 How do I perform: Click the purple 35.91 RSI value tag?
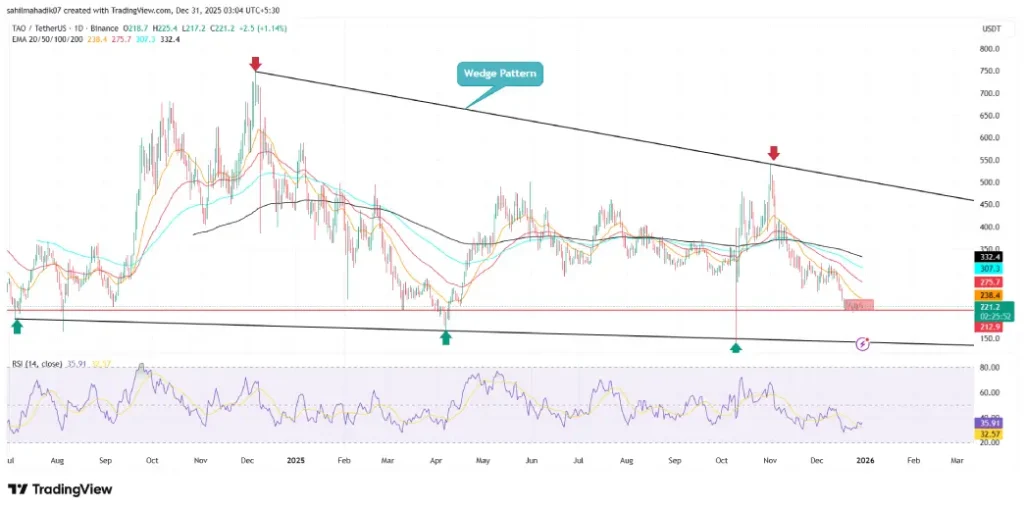(991, 423)
